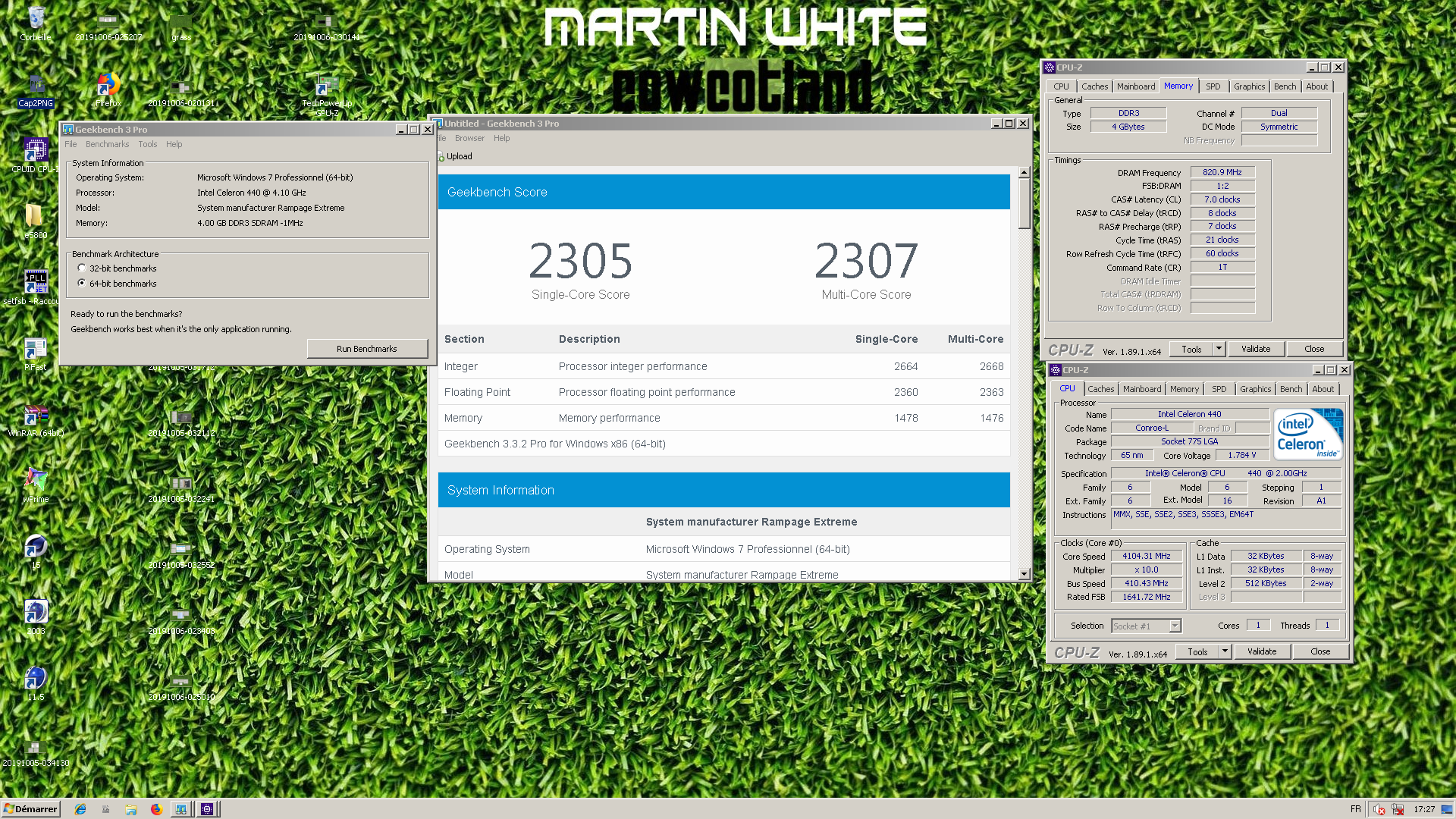The image size is (1456, 819).
Task: Click the Démarrer start button
Action: pos(30,809)
